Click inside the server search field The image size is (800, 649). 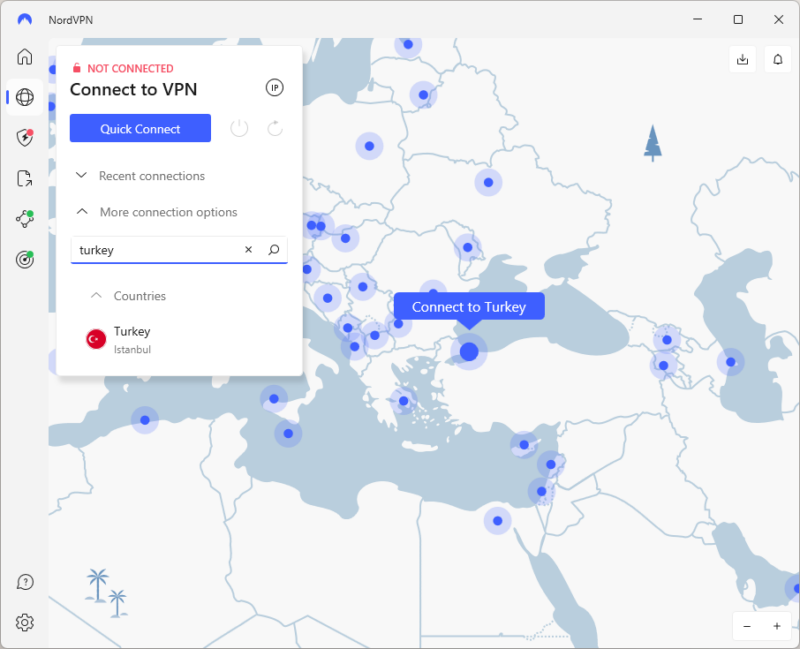click(x=150, y=250)
